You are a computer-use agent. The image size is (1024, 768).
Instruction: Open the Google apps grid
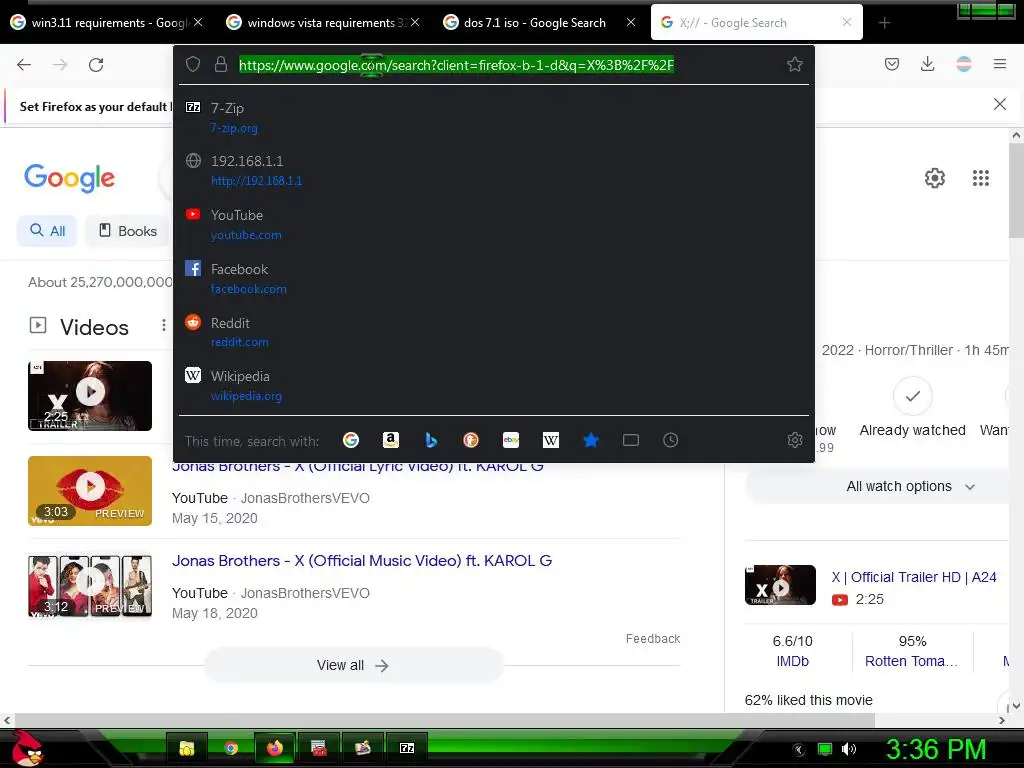coord(980,178)
